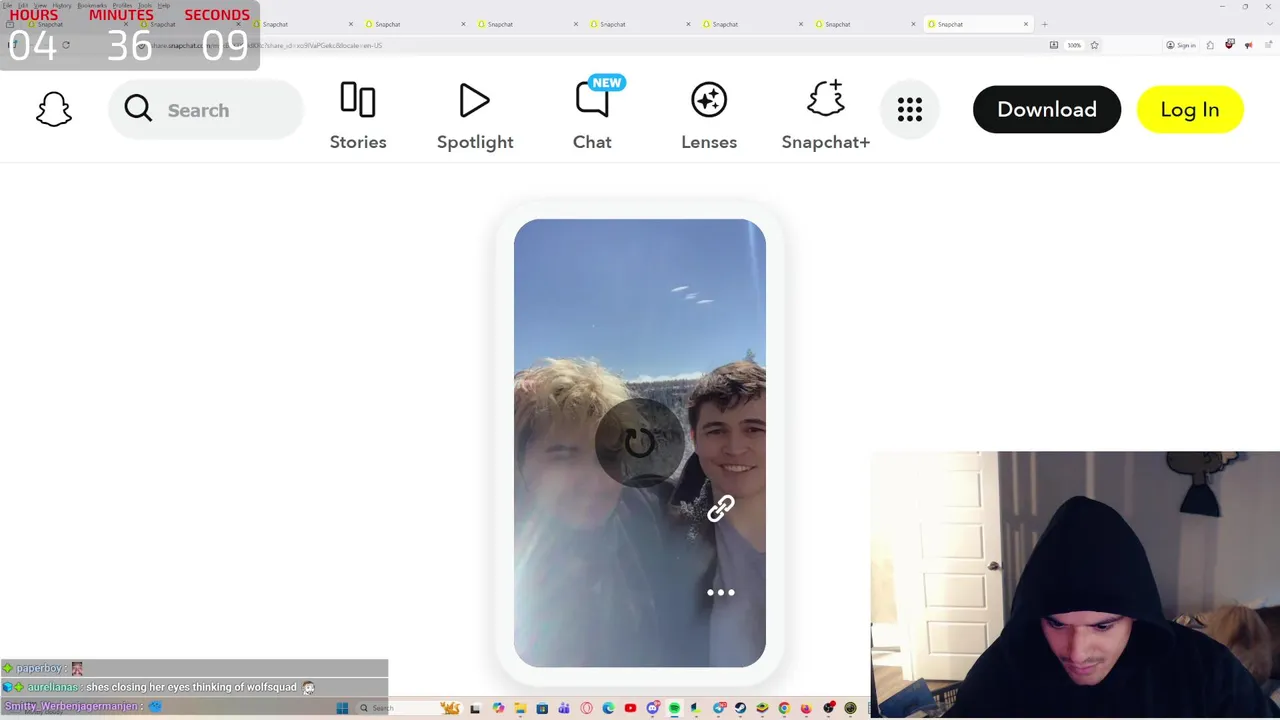Open Spotify from the taskbar
This screenshot has width=1280, height=720.
[675, 708]
